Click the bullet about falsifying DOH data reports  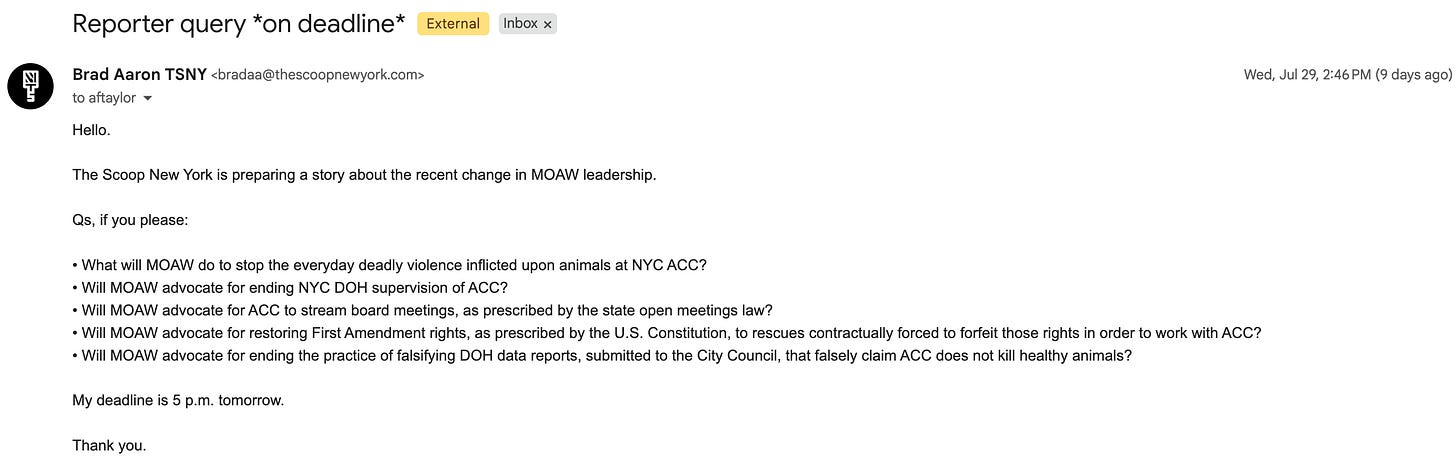click(x=602, y=355)
